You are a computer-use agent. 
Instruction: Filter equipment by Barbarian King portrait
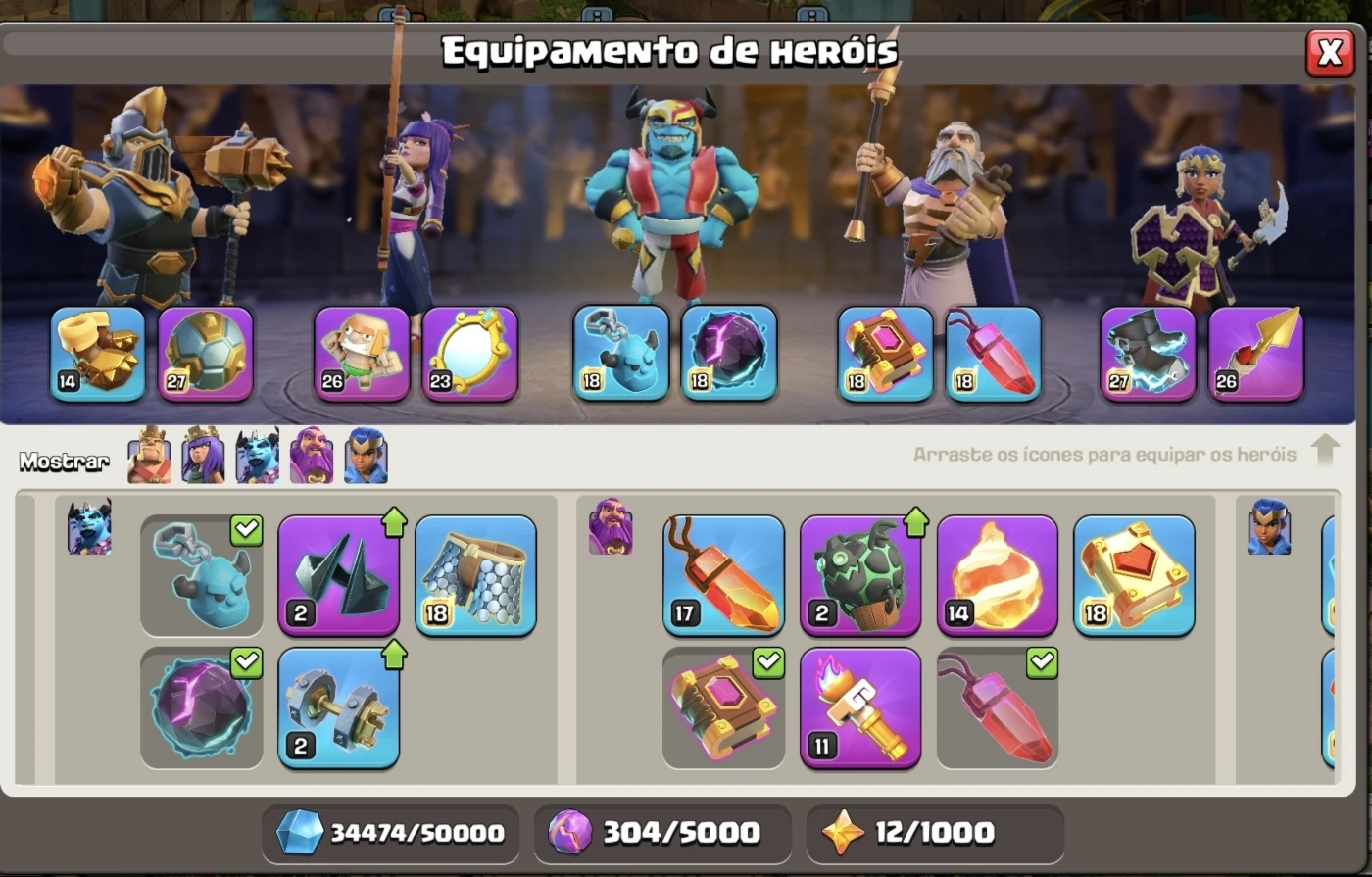(149, 457)
